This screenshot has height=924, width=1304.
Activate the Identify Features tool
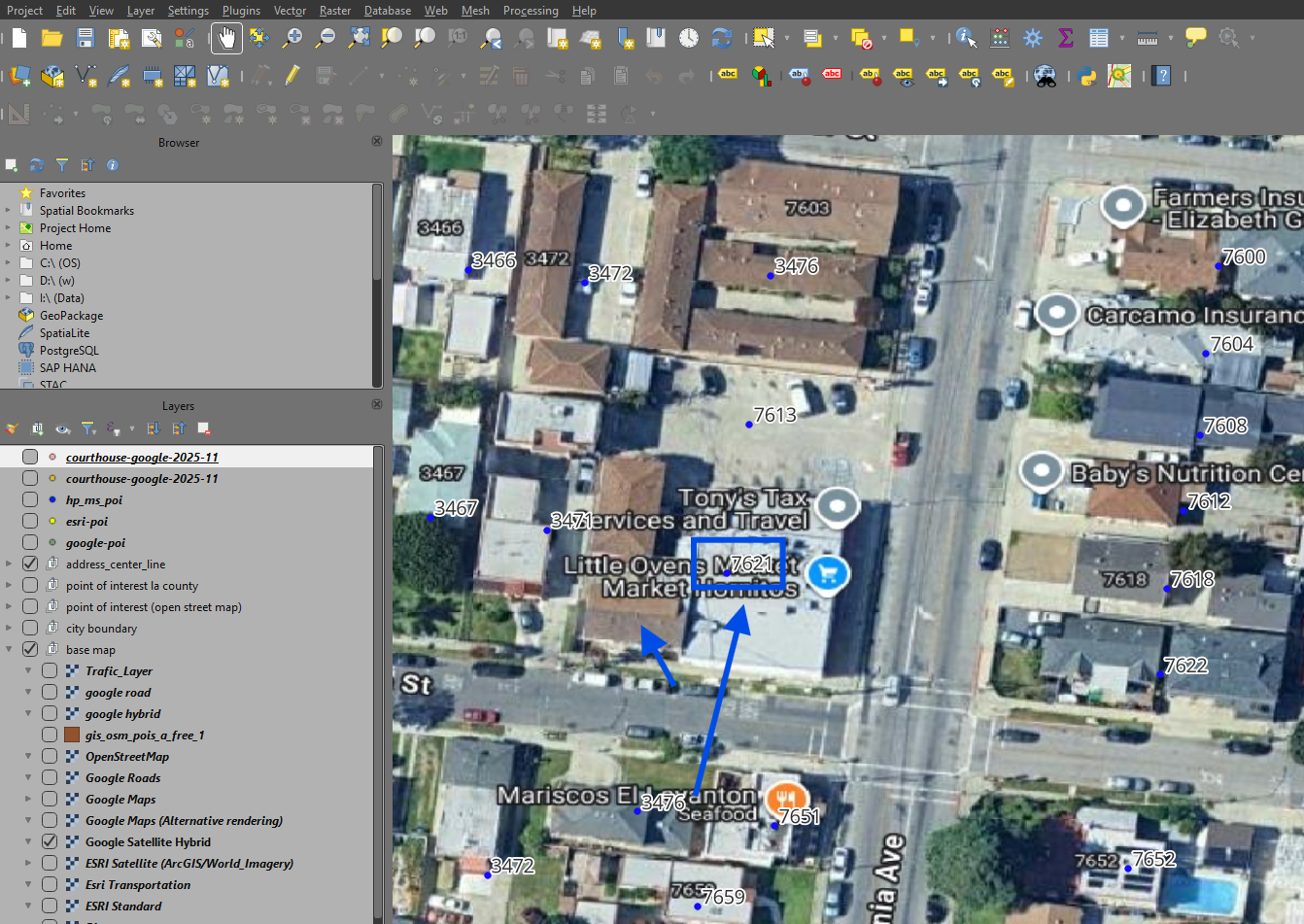(966, 38)
